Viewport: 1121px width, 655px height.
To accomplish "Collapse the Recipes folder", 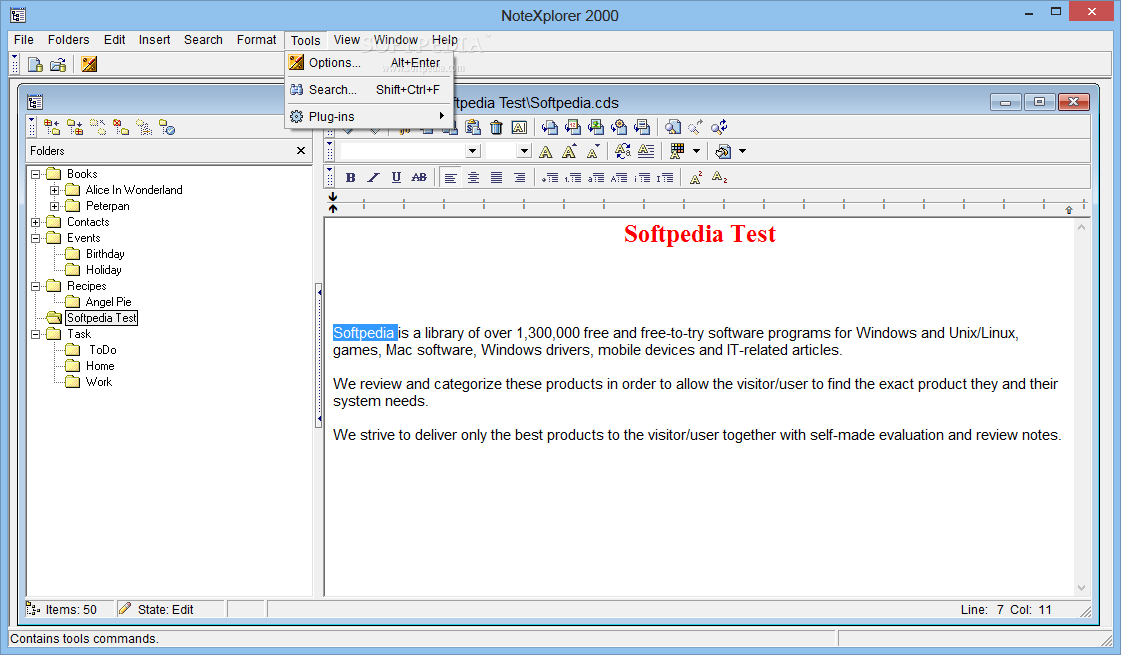I will tap(35, 286).
